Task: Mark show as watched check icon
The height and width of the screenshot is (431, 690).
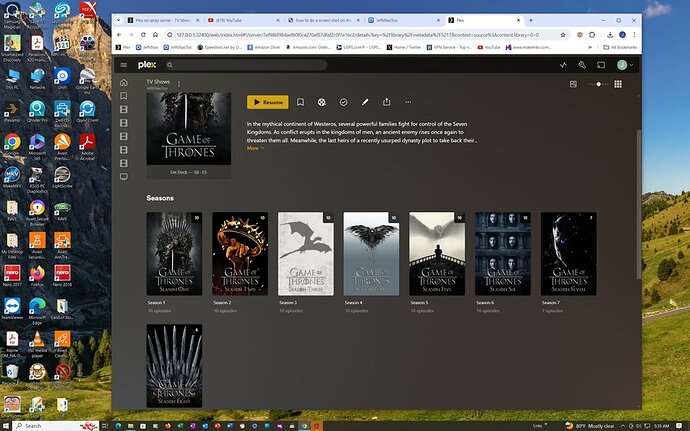Action: coord(343,102)
